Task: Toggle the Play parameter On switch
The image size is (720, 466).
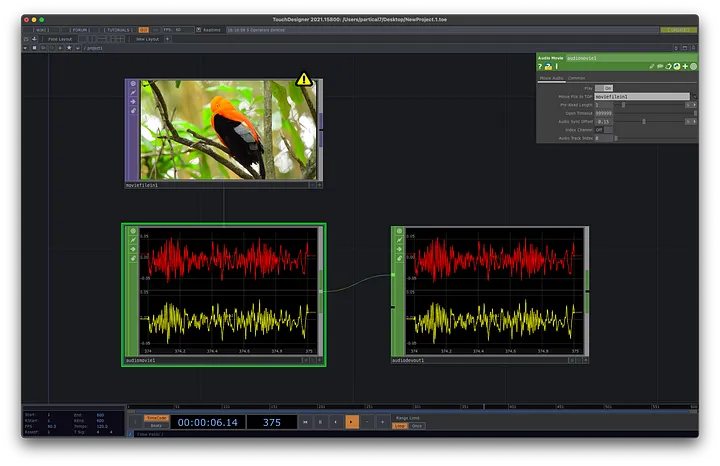Action: point(607,88)
